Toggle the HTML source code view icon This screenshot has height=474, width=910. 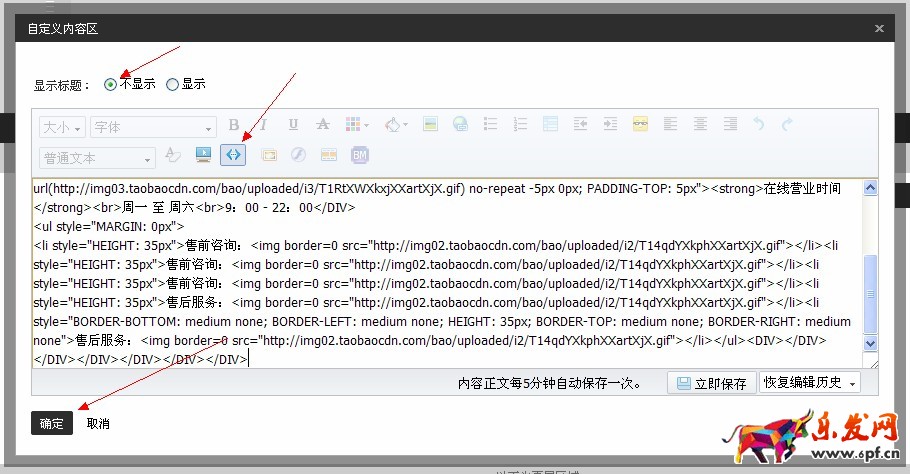pyautogui.click(x=234, y=155)
